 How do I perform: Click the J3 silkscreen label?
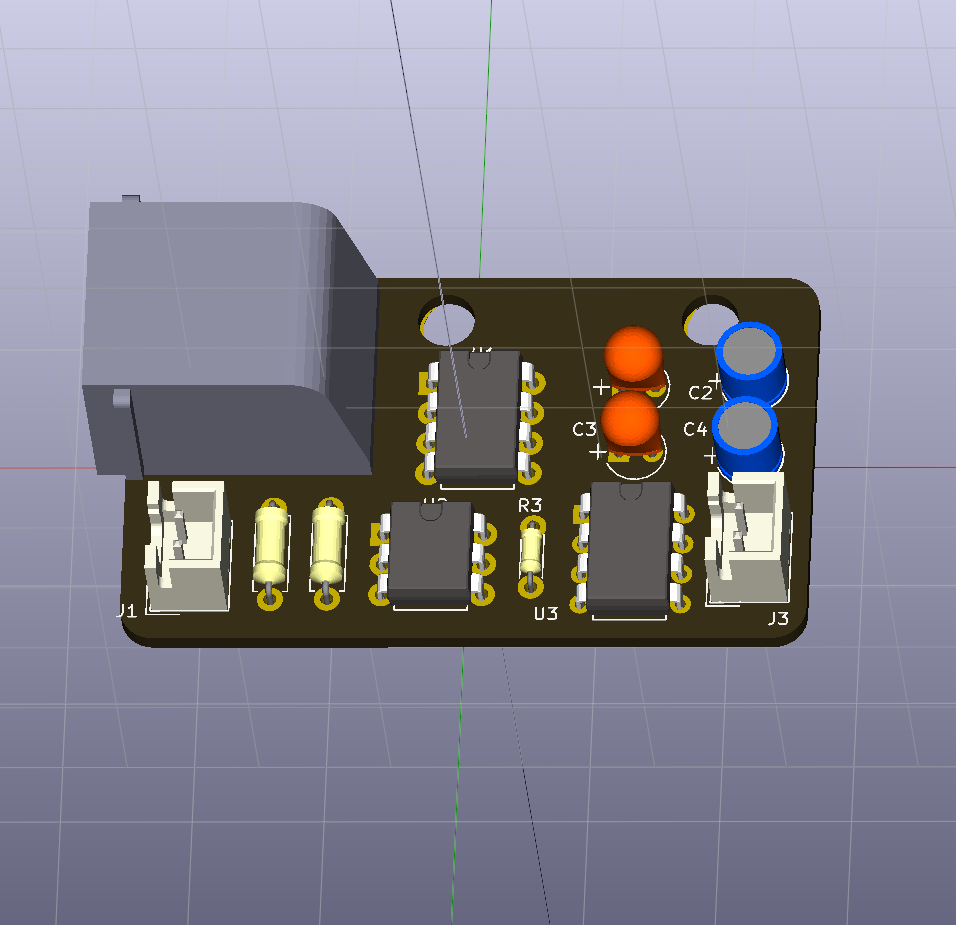pyautogui.click(x=777, y=619)
